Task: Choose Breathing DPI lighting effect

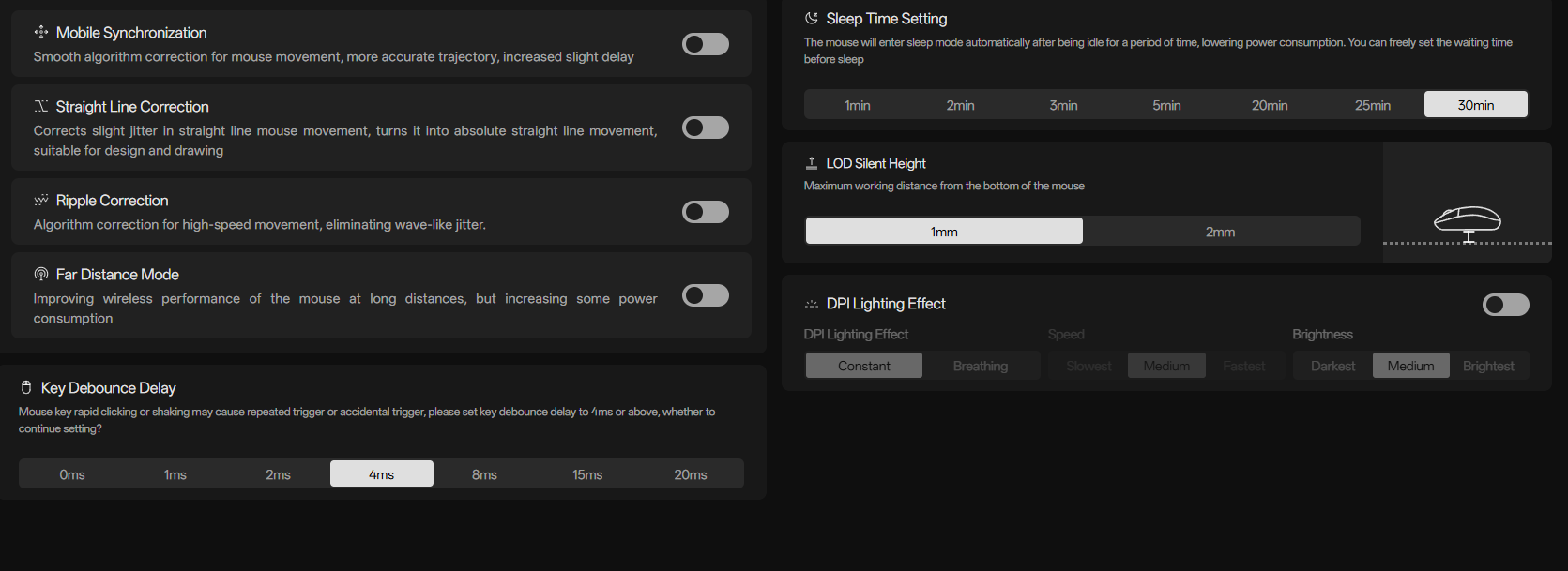Action: 981,366
